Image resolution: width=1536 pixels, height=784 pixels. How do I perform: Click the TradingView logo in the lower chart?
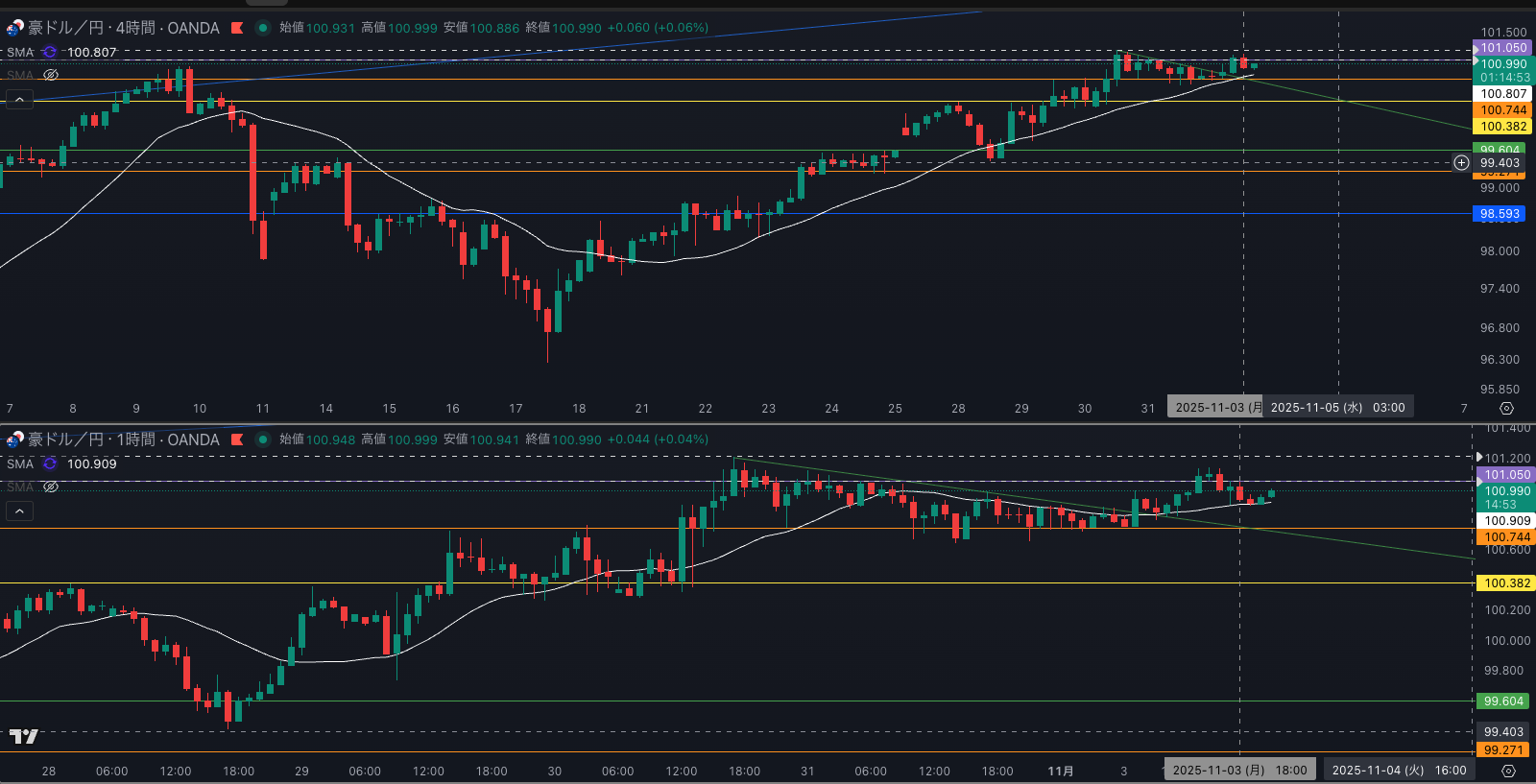24,736
